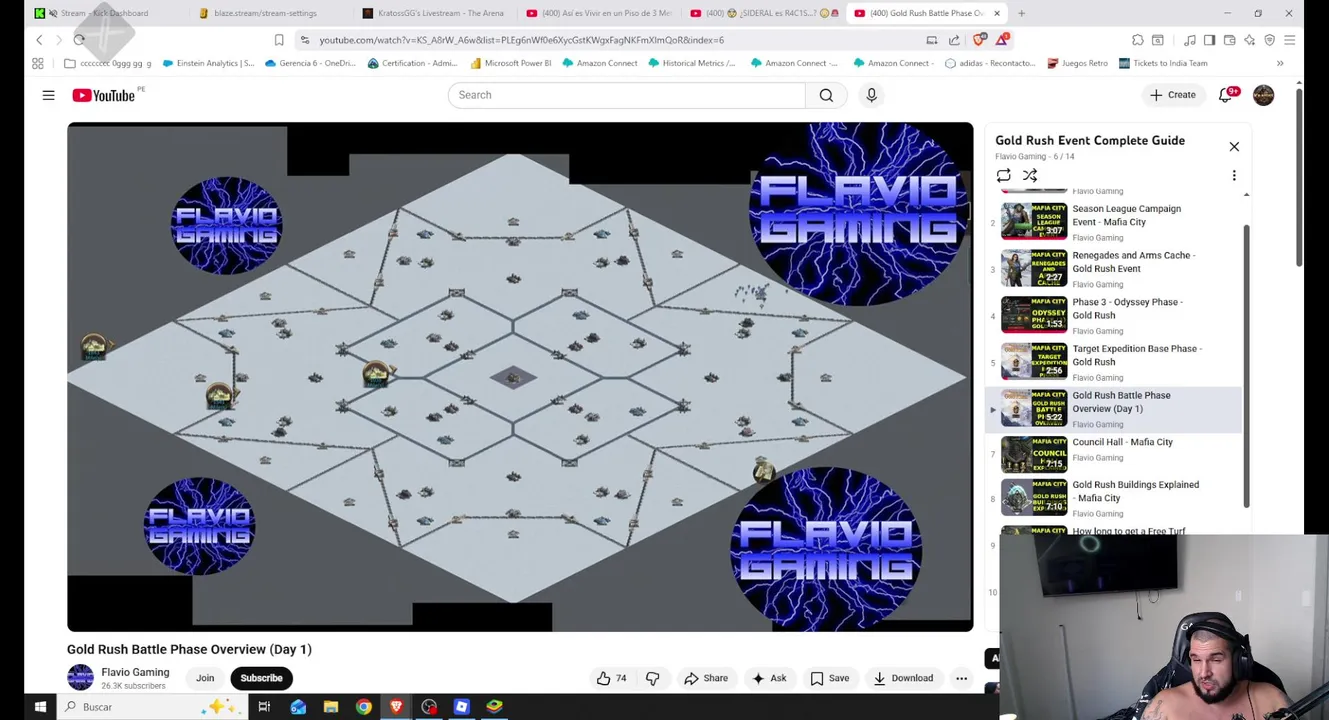Screen dimensions: 1329x720
Task: Open browser main menu
Action: point(1289,40)
